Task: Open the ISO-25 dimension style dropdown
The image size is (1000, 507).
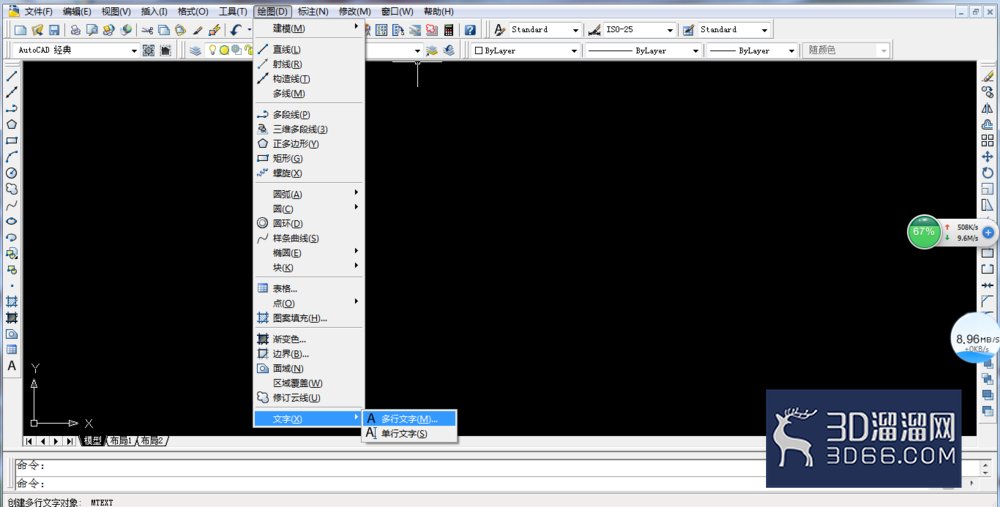Action: pos(670,30)
